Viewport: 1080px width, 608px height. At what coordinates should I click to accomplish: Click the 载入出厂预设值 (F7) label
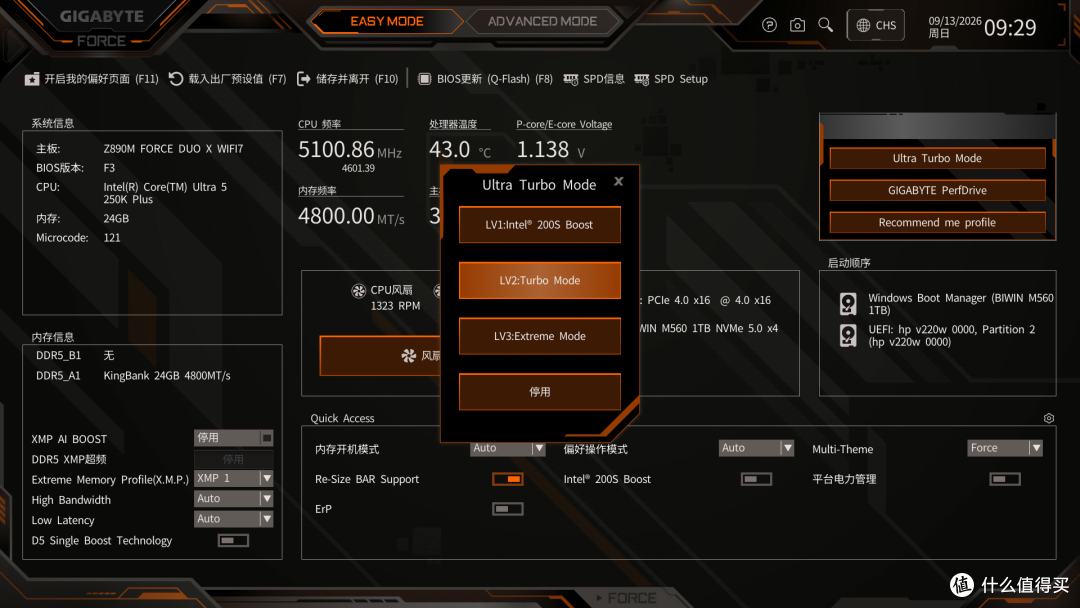click(237, 79)
